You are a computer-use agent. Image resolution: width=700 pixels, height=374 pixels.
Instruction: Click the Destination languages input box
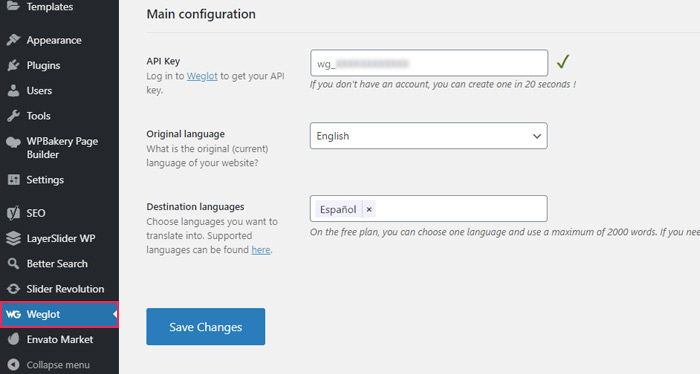click(429, 208)
